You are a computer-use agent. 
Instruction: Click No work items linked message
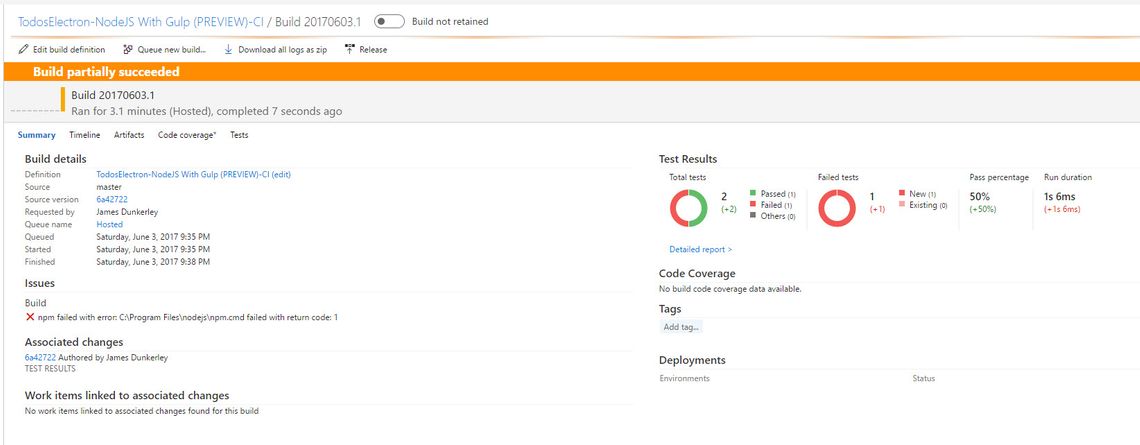pos(142,411)
